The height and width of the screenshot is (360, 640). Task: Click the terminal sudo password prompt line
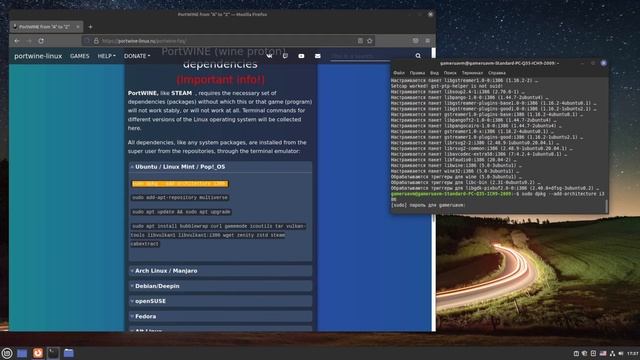(x=428, y=205)
